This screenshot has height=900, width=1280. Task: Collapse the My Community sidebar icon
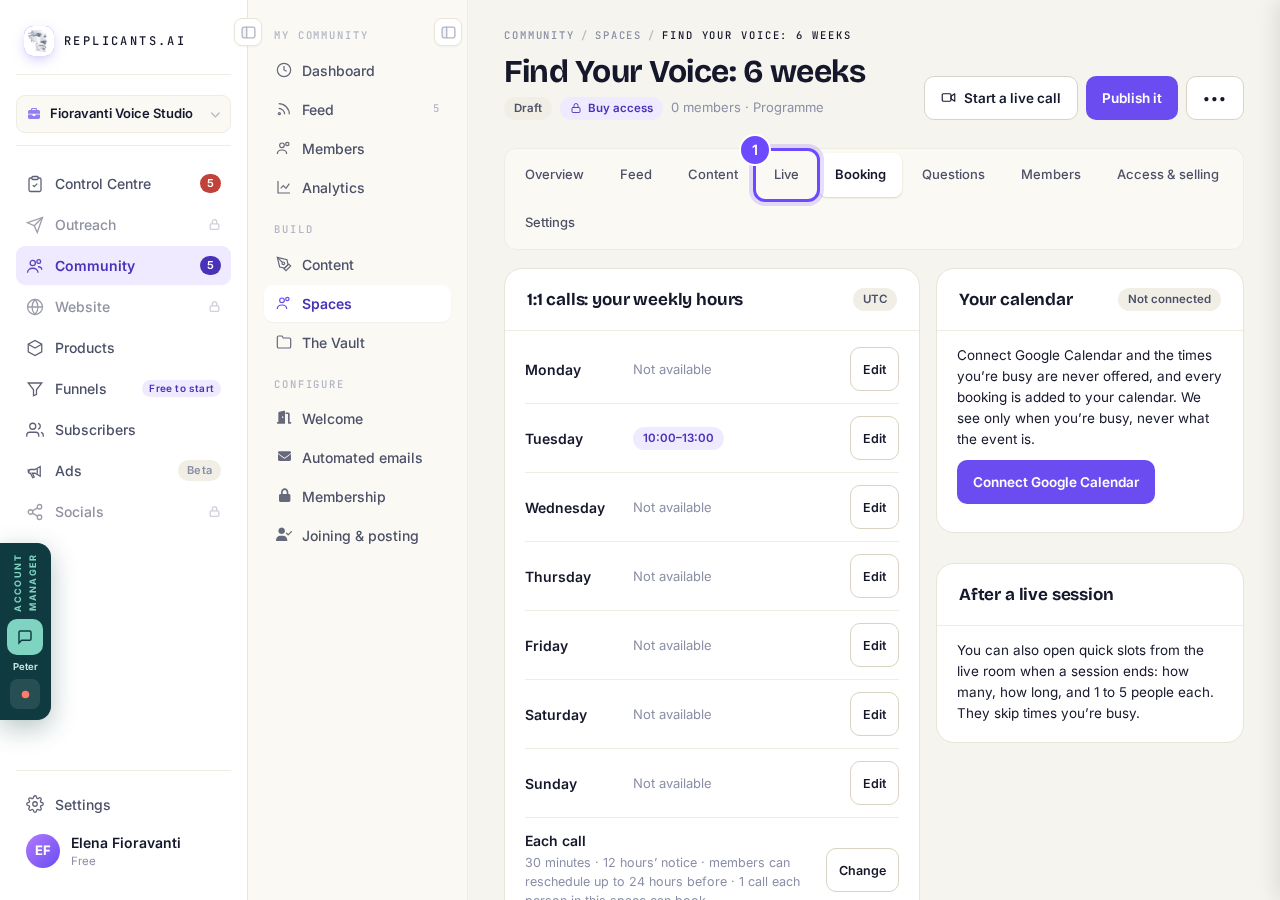pyautogui.click(x=448, y=32)
